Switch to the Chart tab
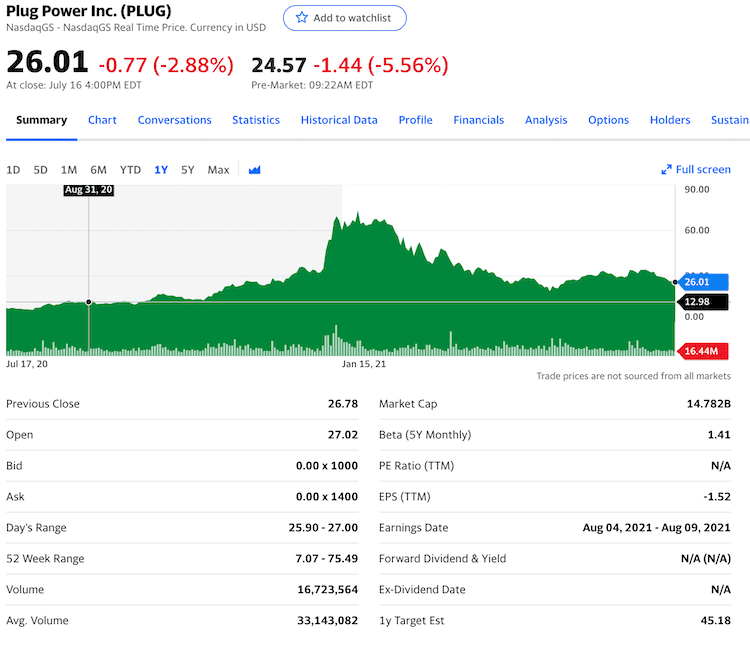Screen dimensions: 750x651 click(102, 120)
